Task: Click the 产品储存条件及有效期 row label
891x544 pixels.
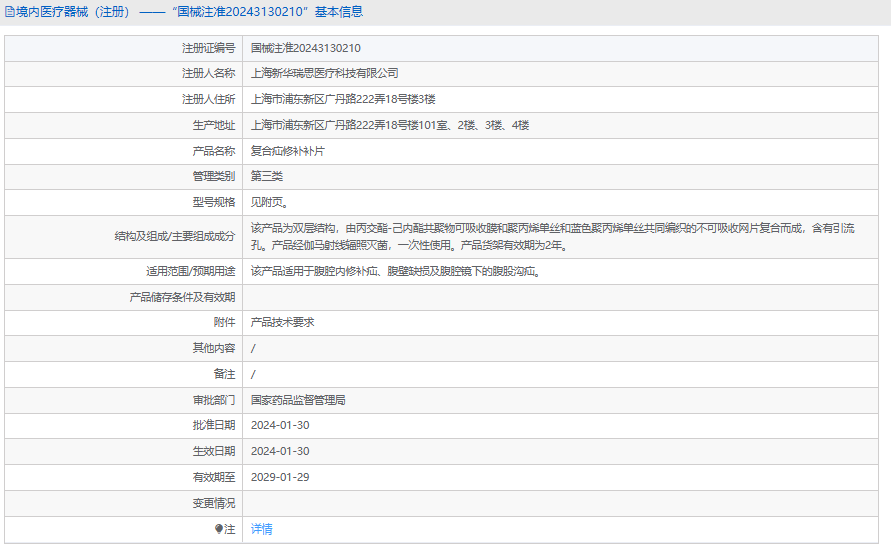Action: 182,297
